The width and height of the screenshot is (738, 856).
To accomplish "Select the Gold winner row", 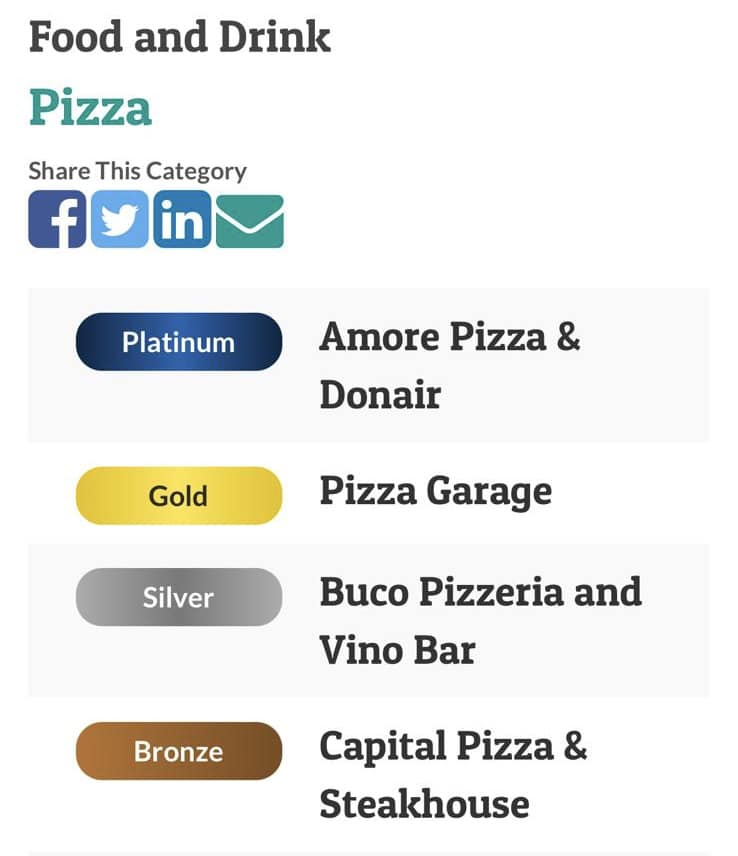I will pos(369,493).
